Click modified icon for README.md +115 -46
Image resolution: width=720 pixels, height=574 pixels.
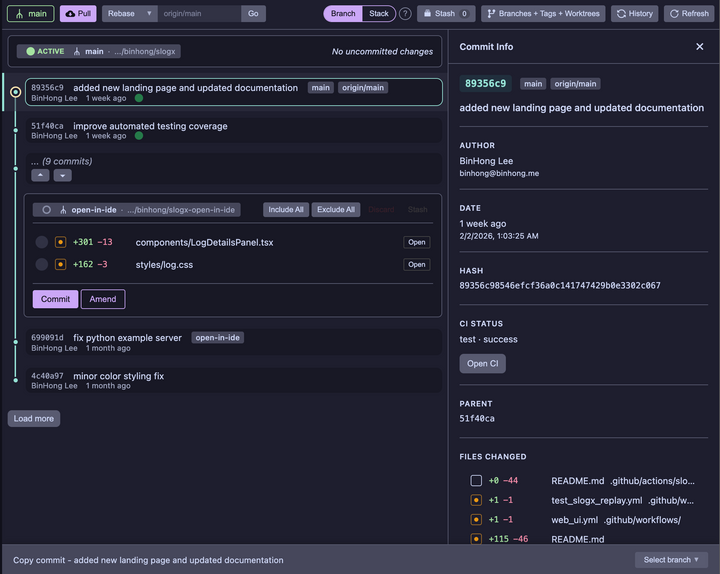[x=476, y=539]
